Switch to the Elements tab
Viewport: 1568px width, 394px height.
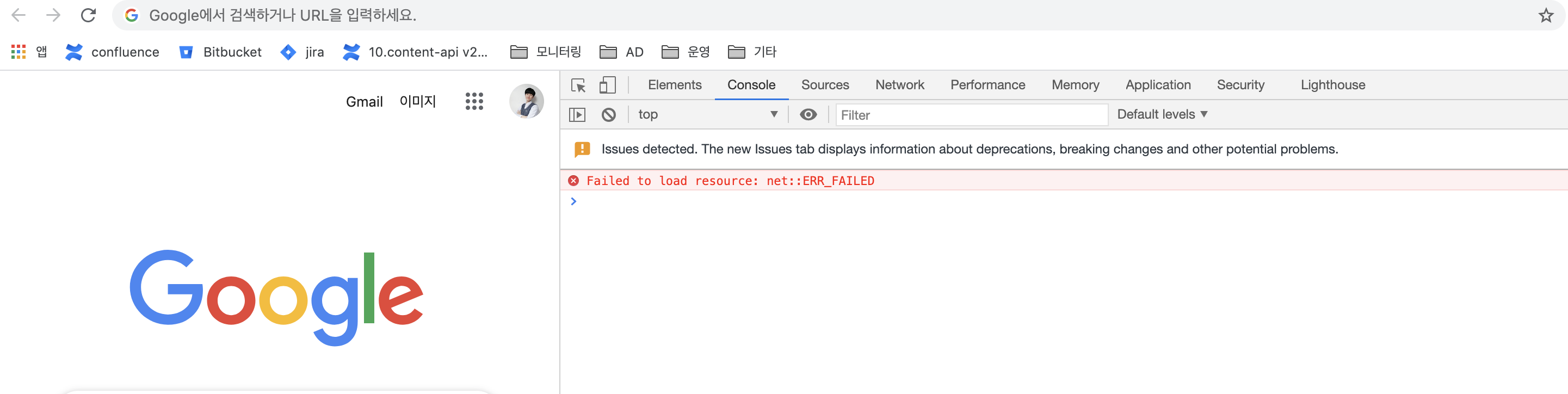(x=675, y=85)
